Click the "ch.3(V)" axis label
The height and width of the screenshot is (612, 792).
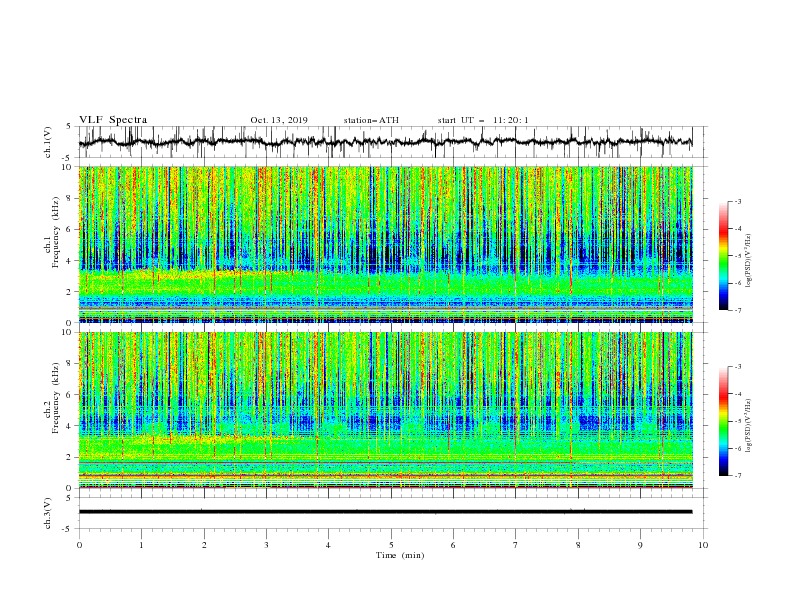48,513
